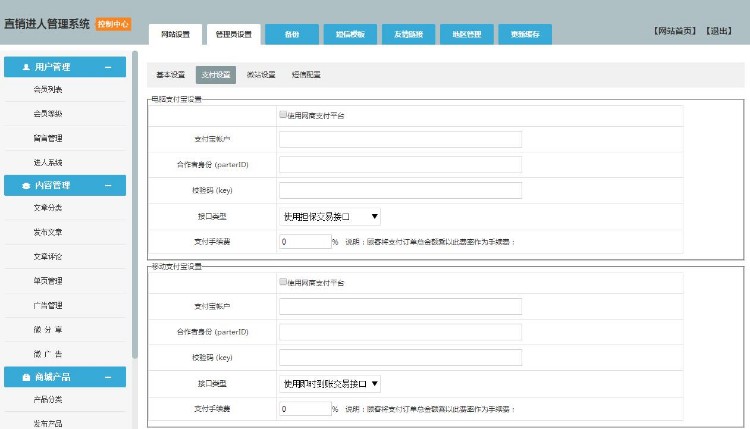750x429 pixels.
Task: Click the 内容管理 section header
Action: [x=65, y=186]
